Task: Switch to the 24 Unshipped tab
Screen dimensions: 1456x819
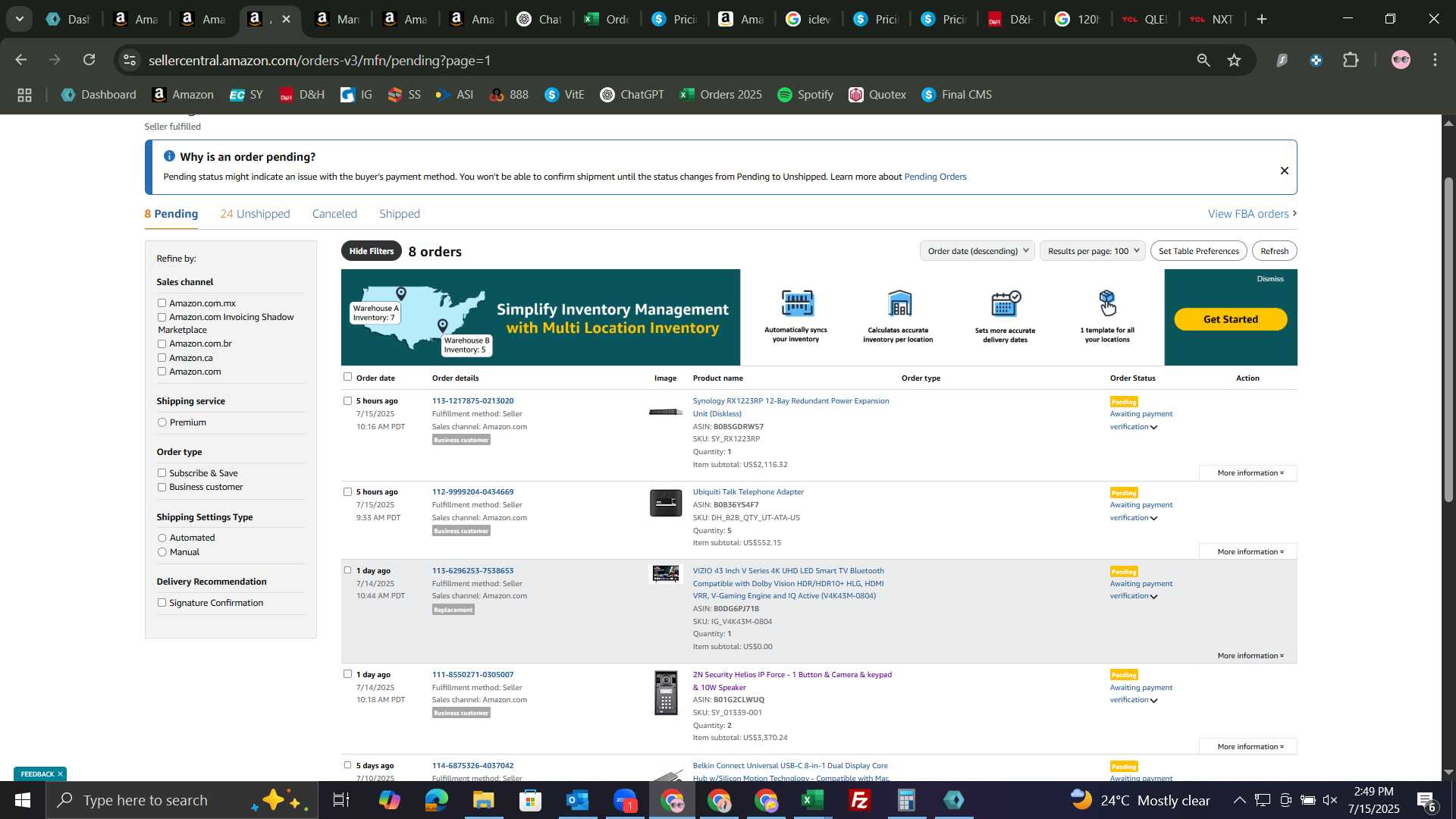Action: [255, 214]
